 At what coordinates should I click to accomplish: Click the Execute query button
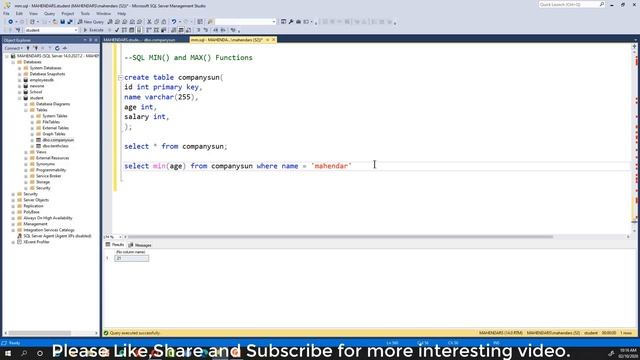[93, 30]
